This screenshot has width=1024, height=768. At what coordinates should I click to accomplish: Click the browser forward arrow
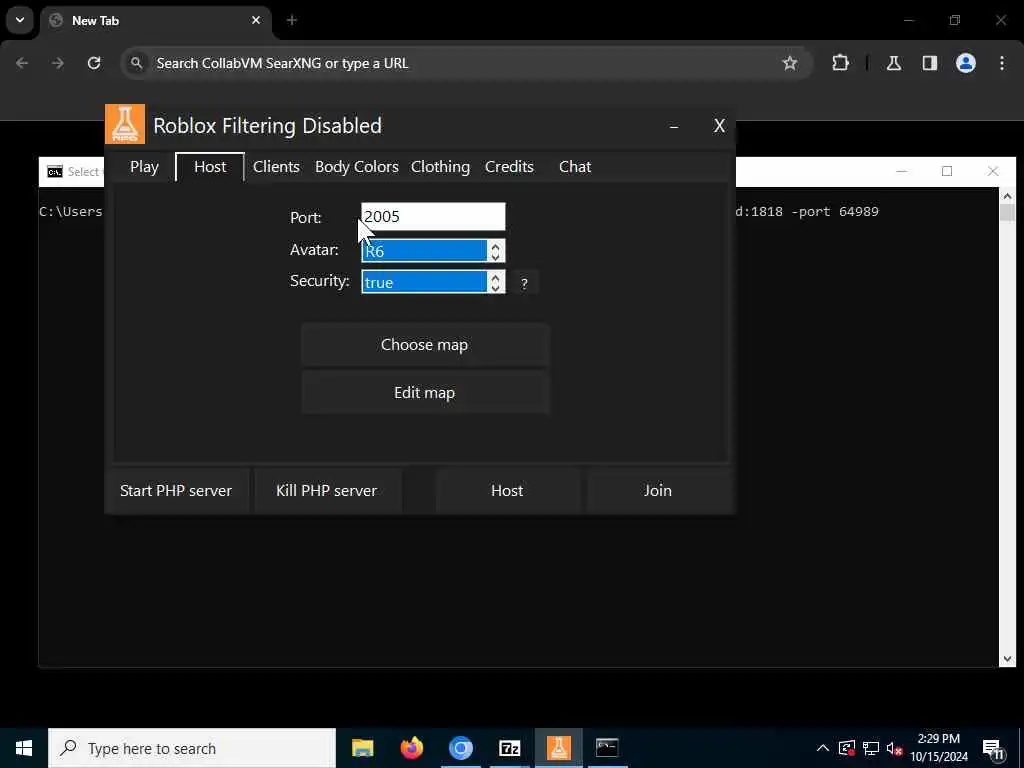click(x=58, y=63)
